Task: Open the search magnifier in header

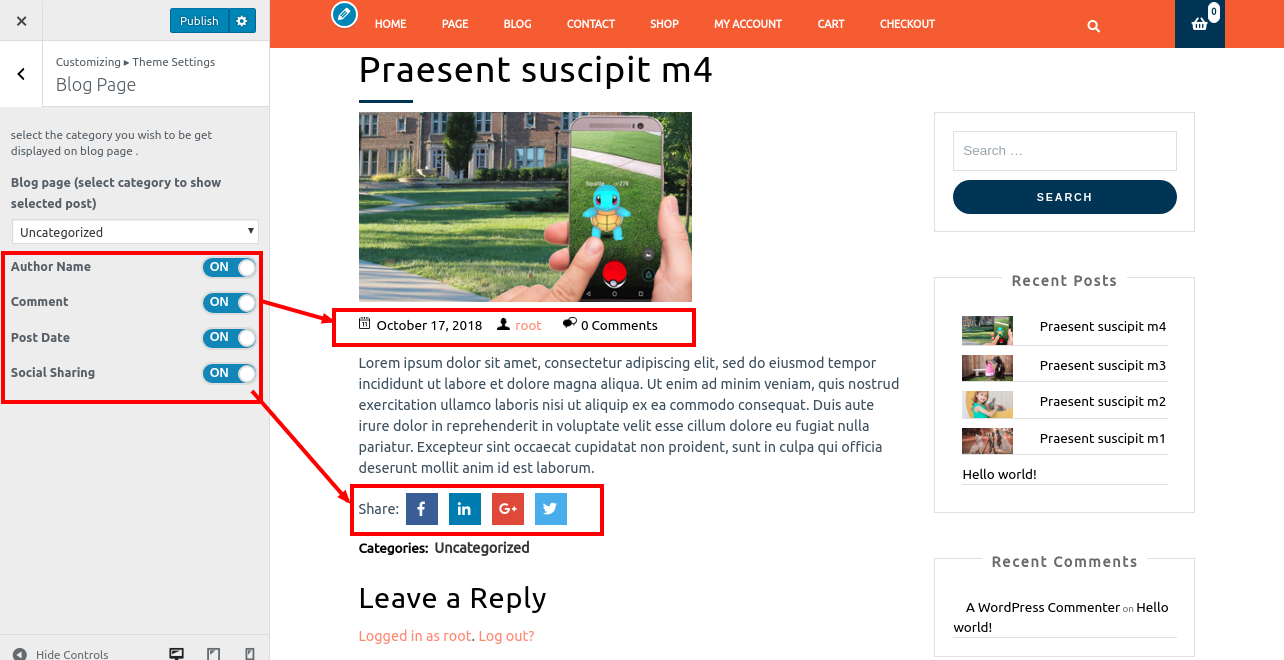Action: click(x=1094, y=26)
